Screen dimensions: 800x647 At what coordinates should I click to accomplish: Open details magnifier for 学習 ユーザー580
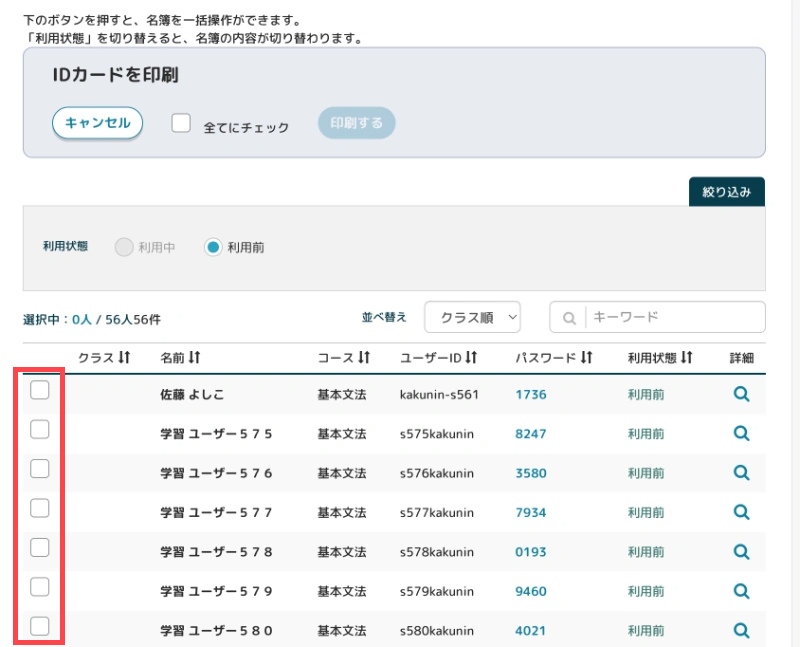click(x=741, y=630)
